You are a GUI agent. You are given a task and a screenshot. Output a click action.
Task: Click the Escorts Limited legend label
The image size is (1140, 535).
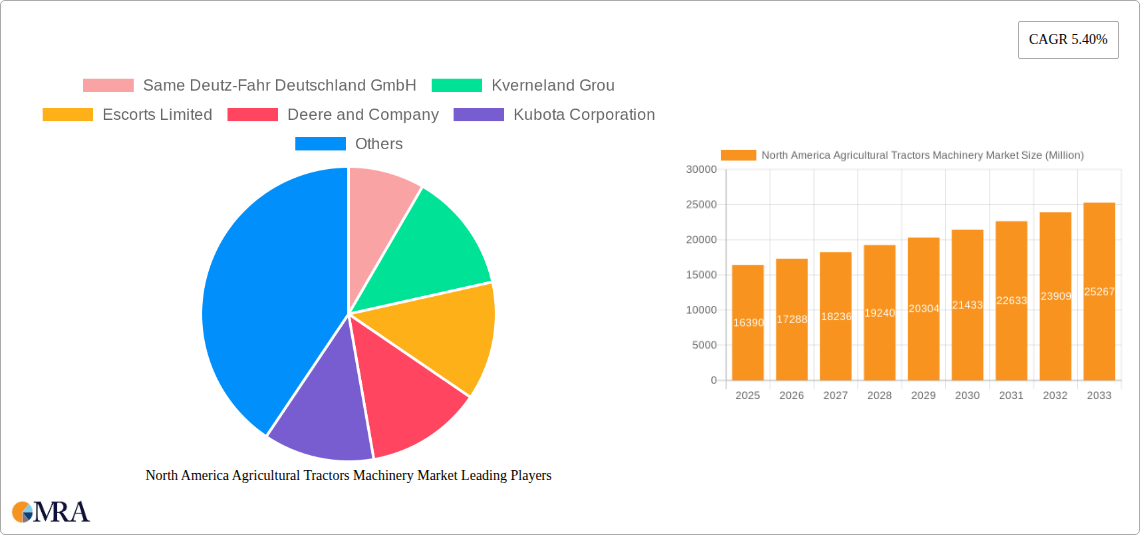157,115
